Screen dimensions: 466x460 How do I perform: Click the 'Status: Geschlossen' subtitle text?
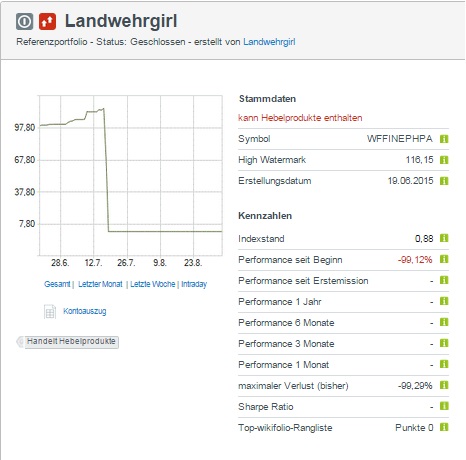point(141,42)
